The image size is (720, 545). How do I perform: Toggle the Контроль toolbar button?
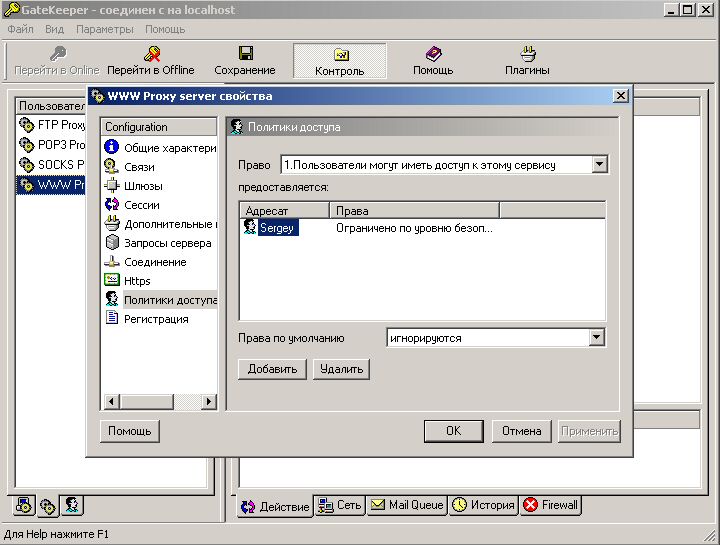click(x=340, y=61)
